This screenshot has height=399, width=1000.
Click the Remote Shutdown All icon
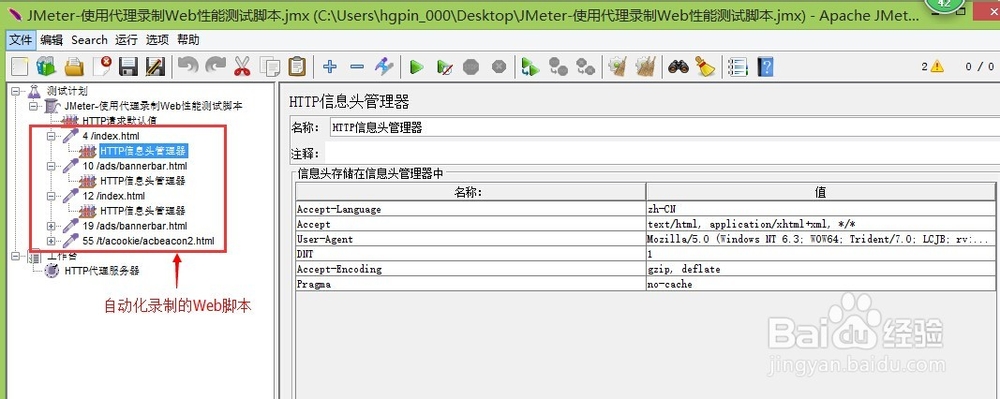click(x=585, y=66)
